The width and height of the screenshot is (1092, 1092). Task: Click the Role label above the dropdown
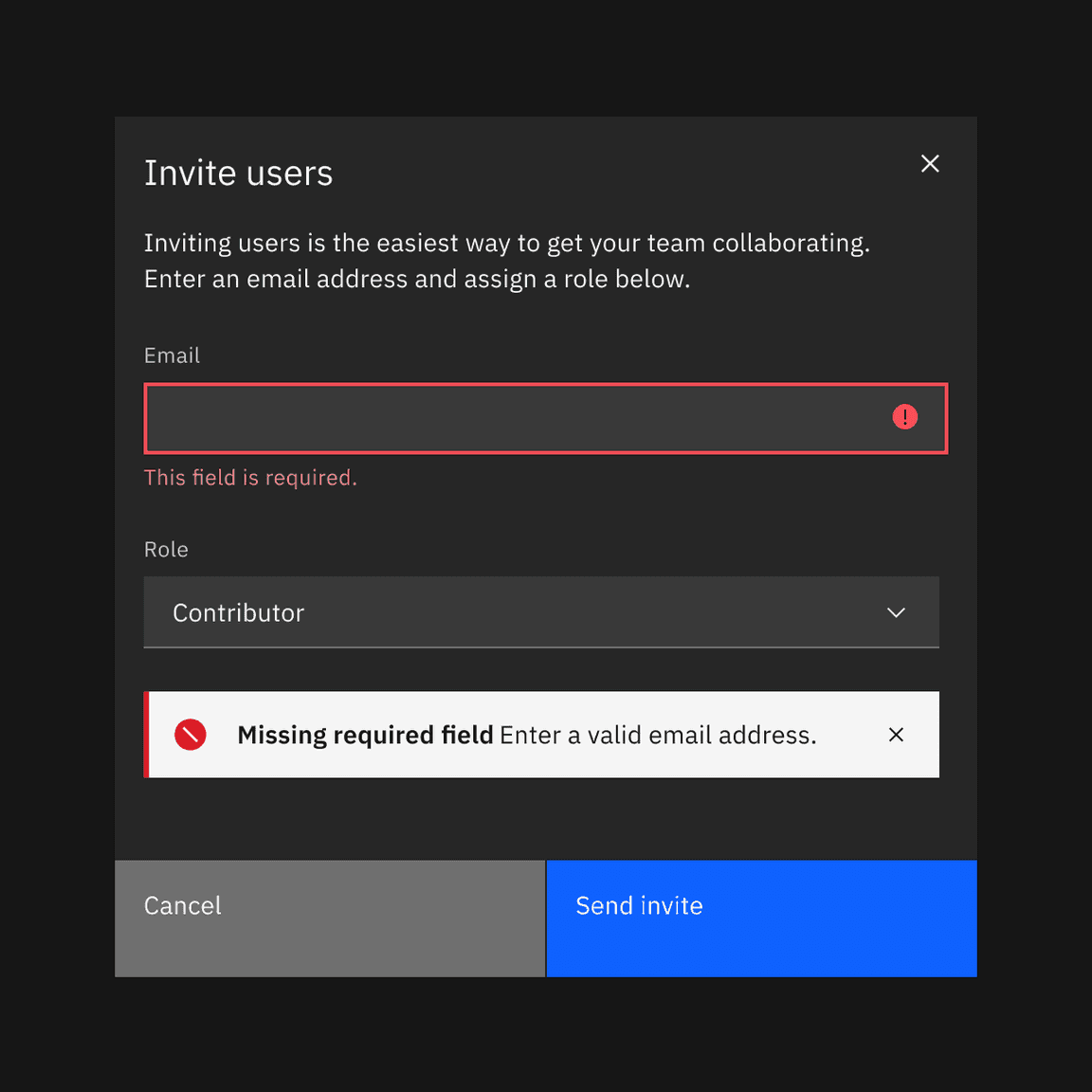(166, 549)
